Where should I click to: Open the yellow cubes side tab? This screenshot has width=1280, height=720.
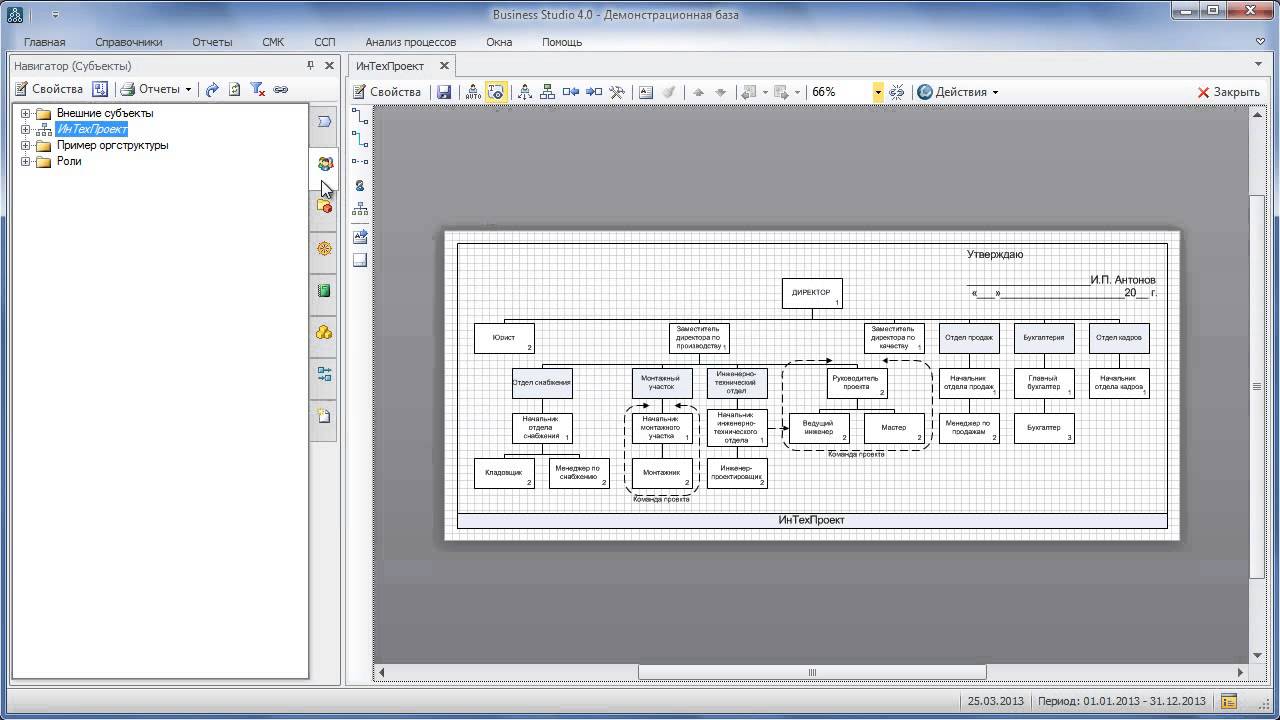point(324,332)
